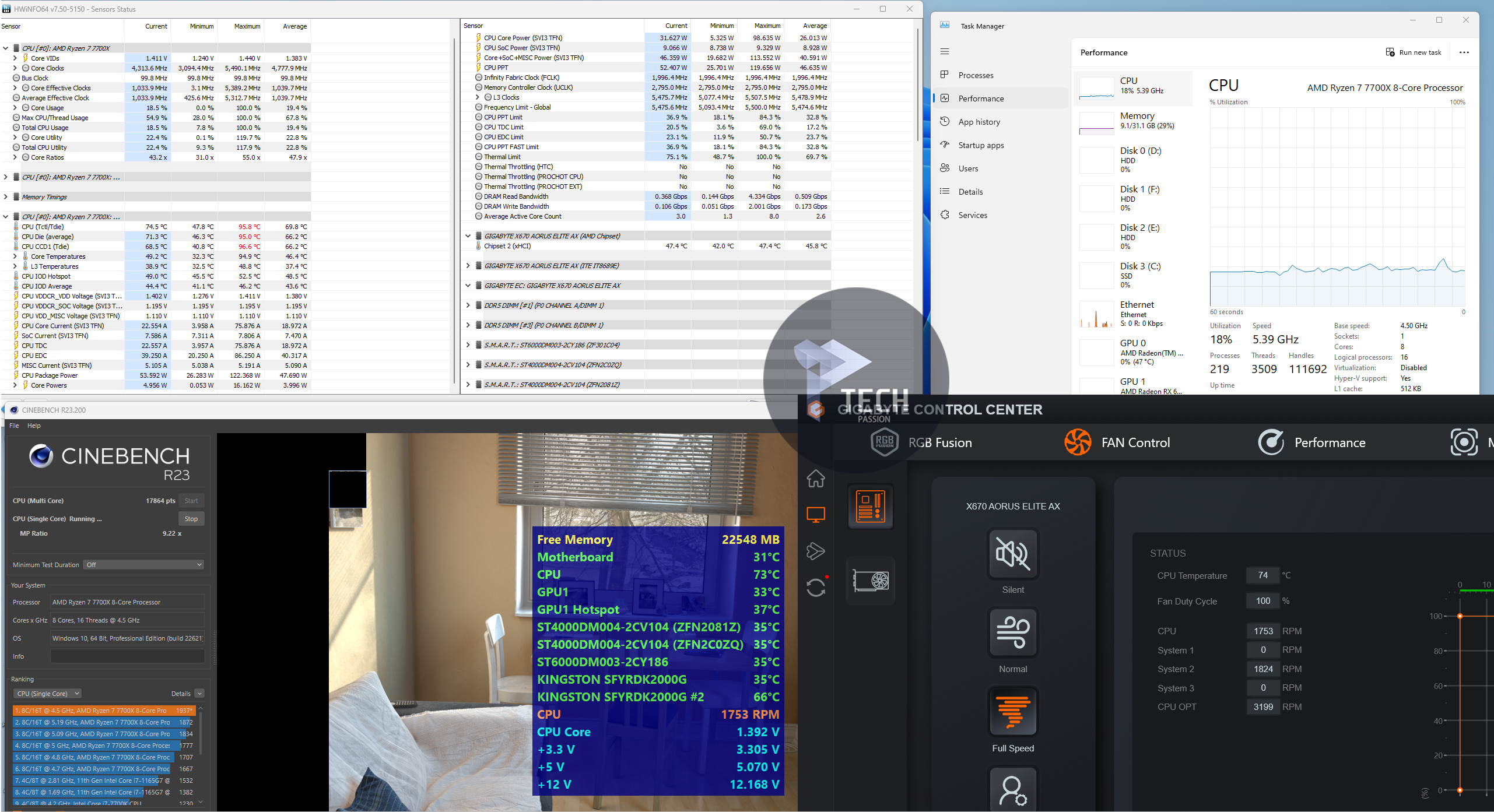Switch to Task Manager Processes tab

pos(976,75)
